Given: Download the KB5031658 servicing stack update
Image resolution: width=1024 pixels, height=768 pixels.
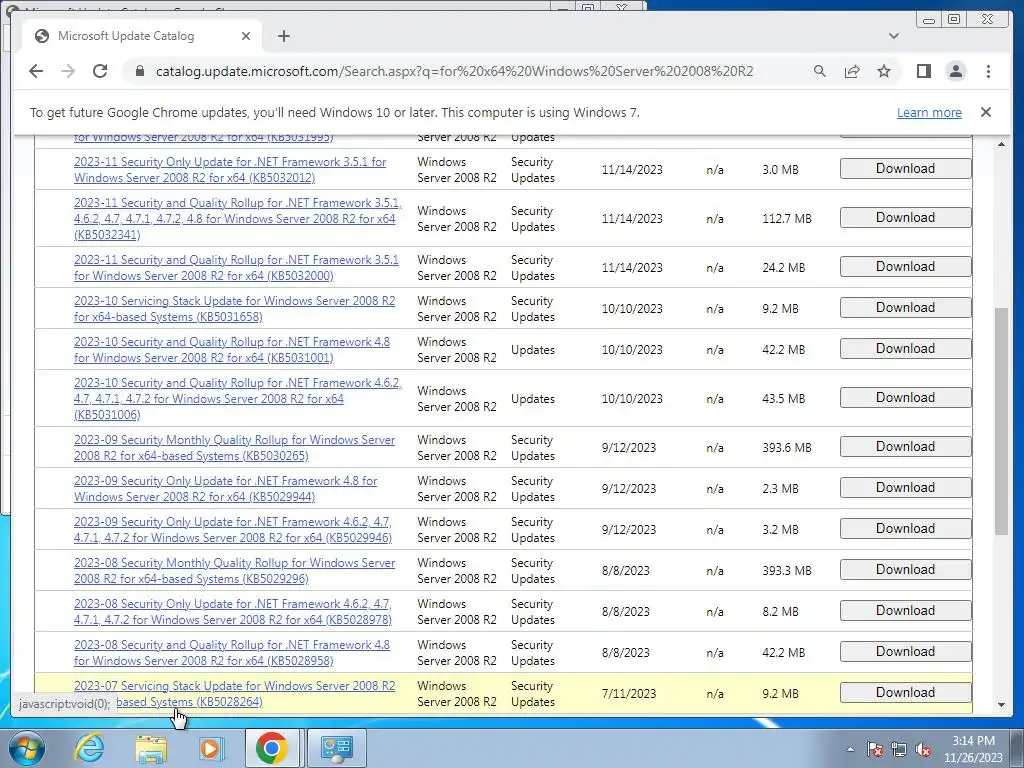Looking at the screenshot, I should coord(905,308).
